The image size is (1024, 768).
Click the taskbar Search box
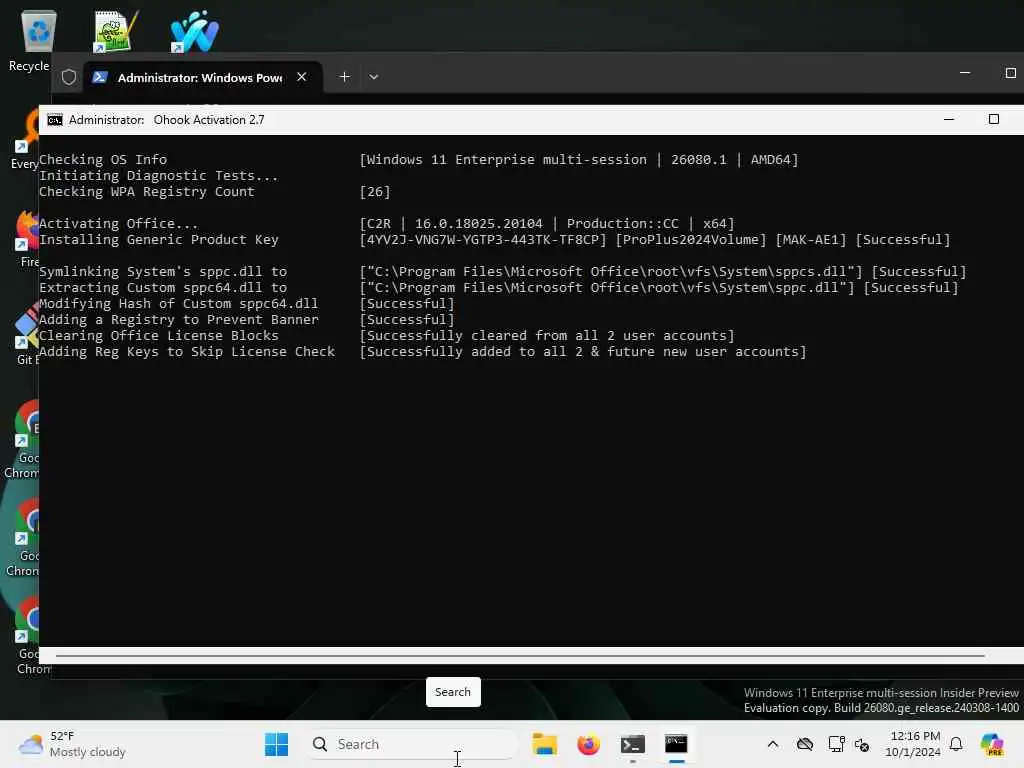[x=411, y=744]
